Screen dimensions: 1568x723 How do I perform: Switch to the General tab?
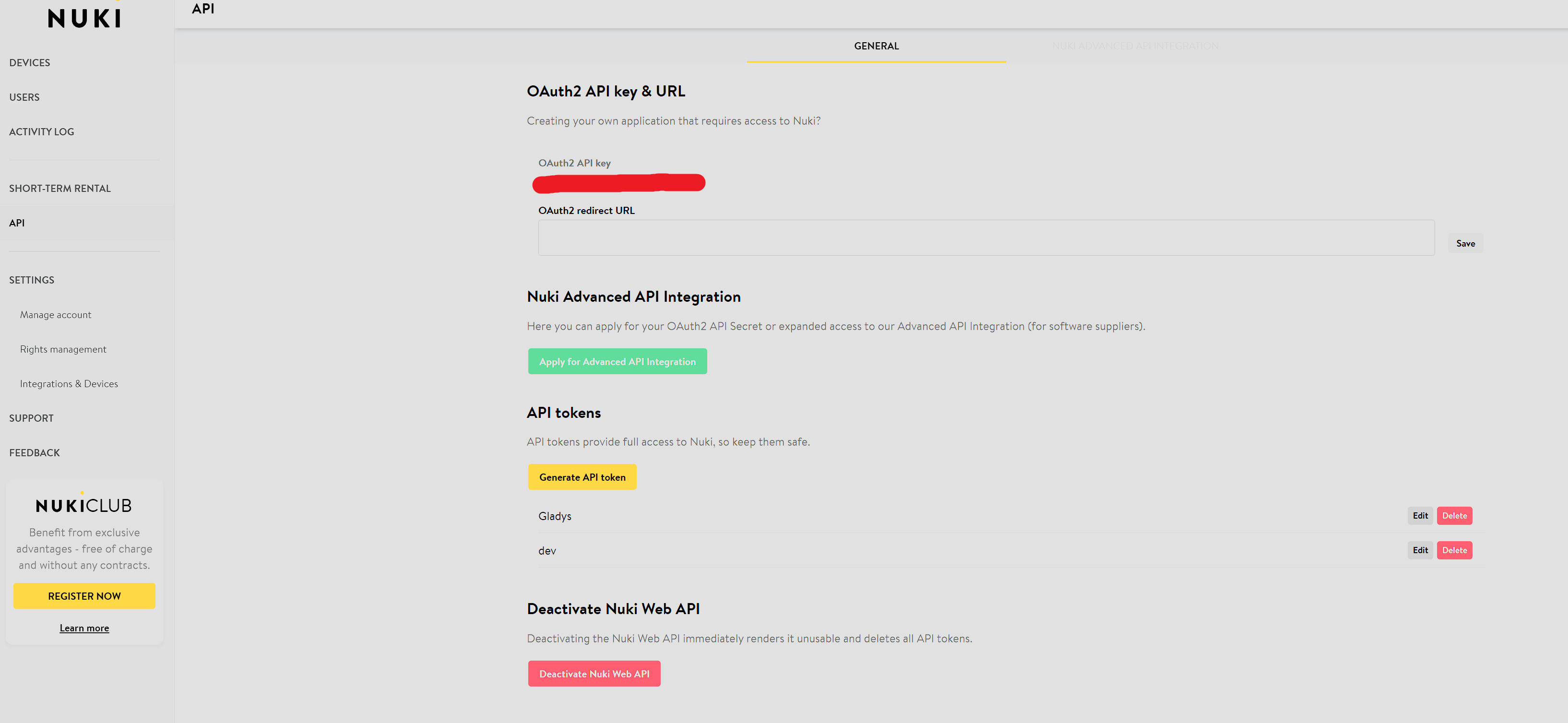click(876, 46)
